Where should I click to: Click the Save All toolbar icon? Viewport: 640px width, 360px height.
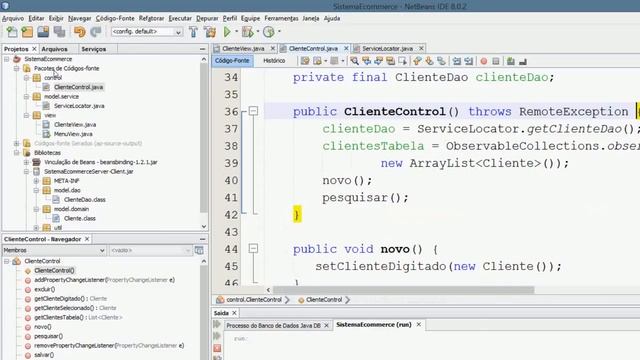[59, 32]
